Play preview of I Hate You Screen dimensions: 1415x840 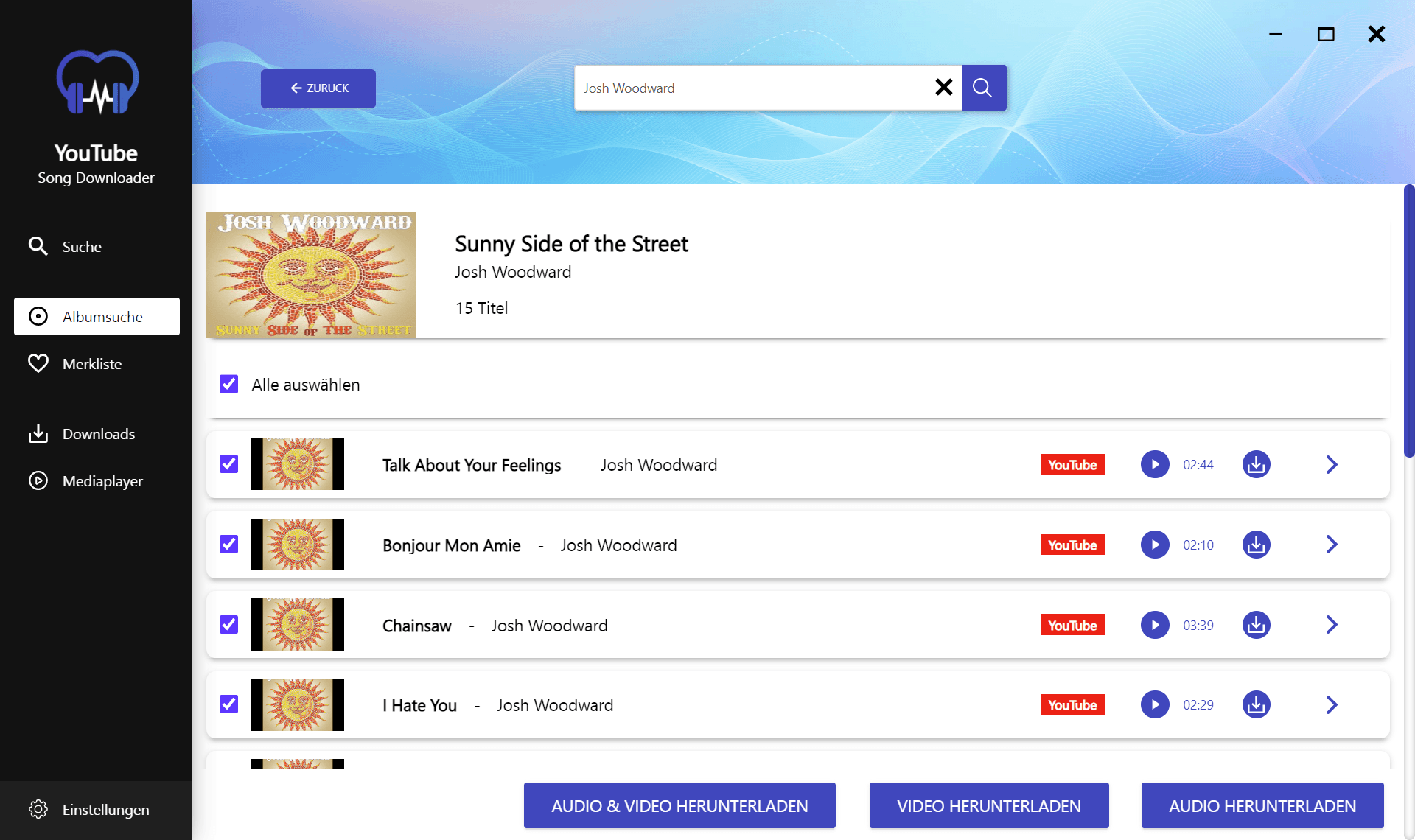pyautogui.click(x=1155, y=705)
